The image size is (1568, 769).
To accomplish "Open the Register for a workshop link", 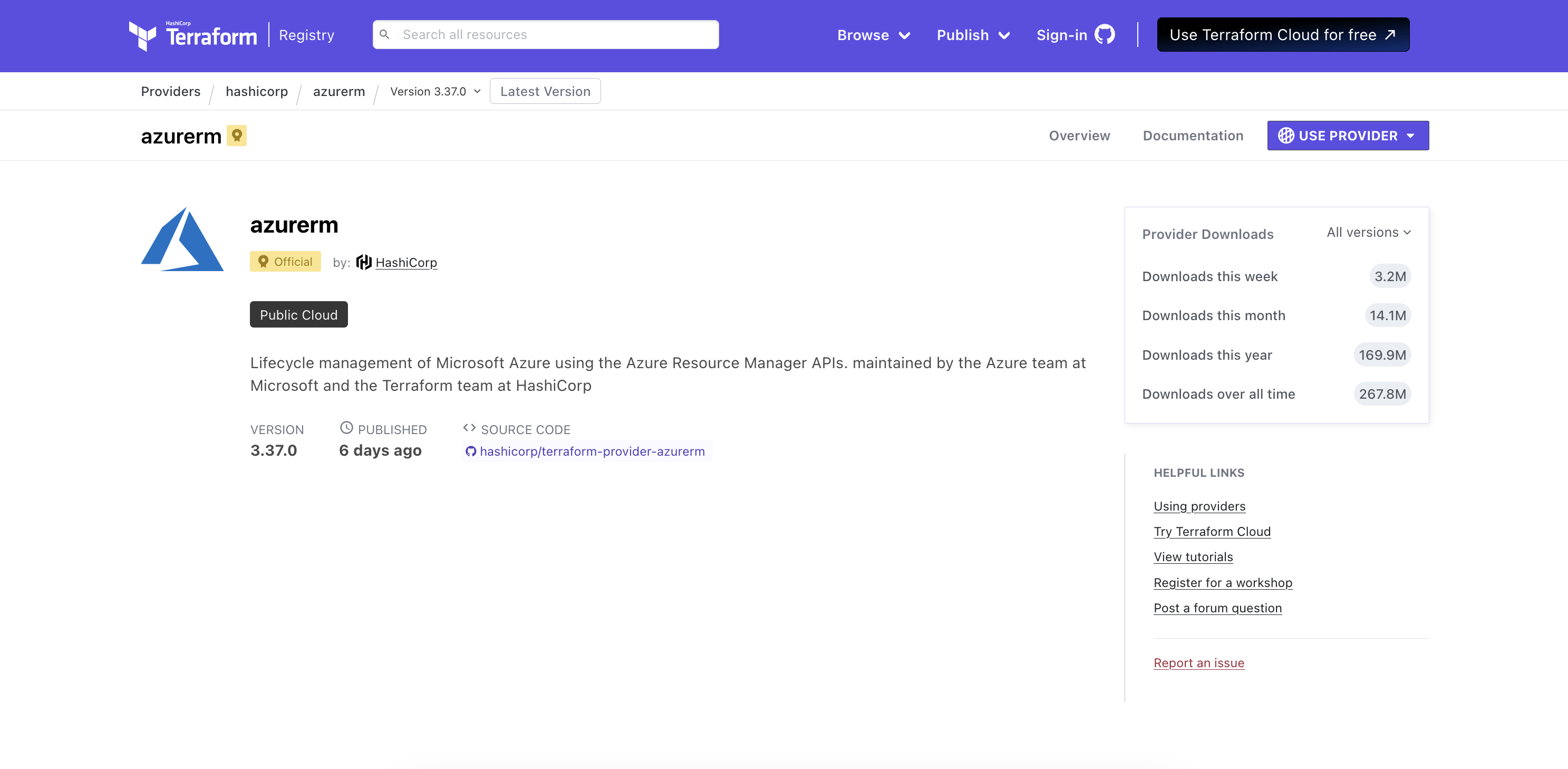I will coord(1223,583).
